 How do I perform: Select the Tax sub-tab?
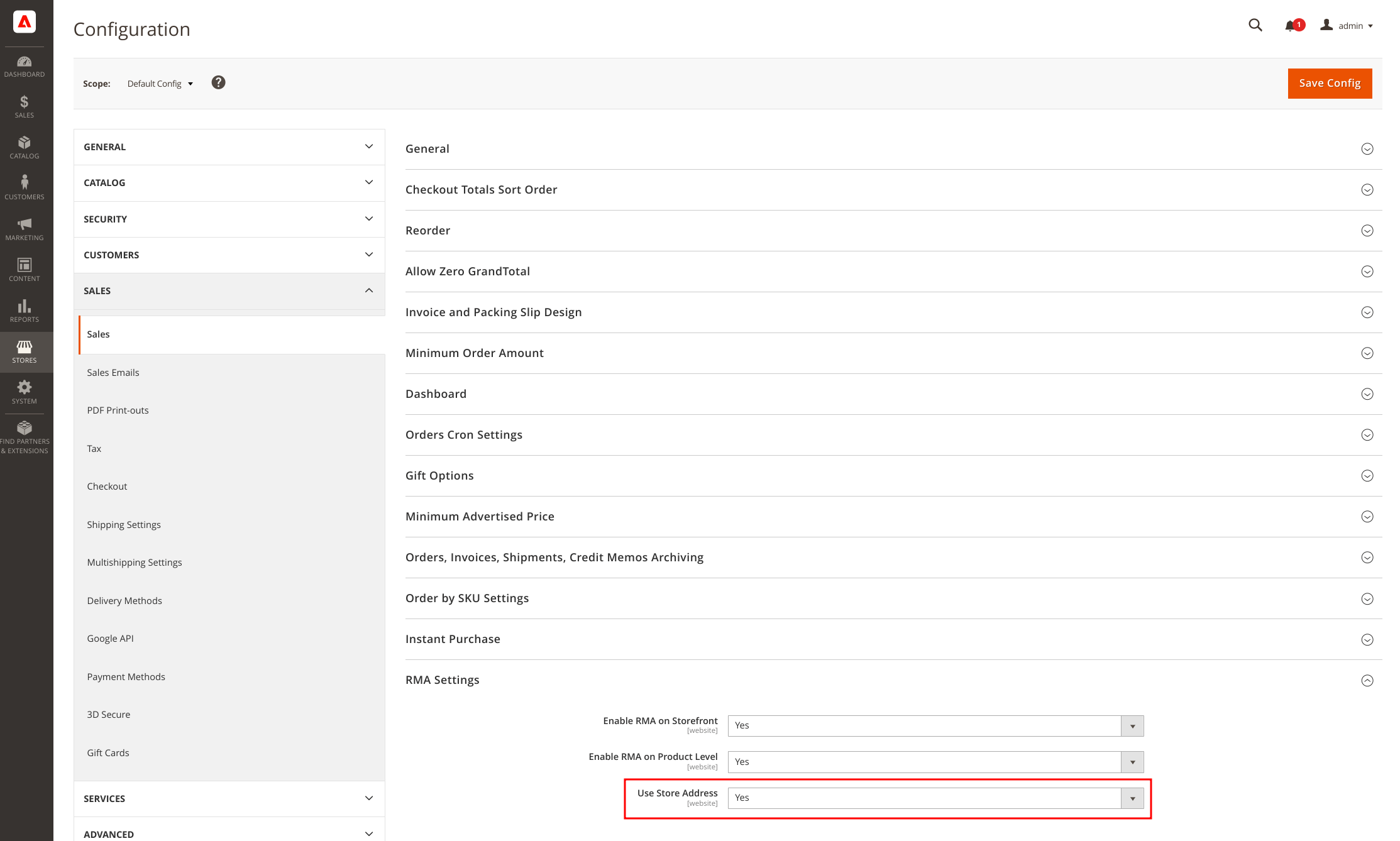(x=232, y=449)
